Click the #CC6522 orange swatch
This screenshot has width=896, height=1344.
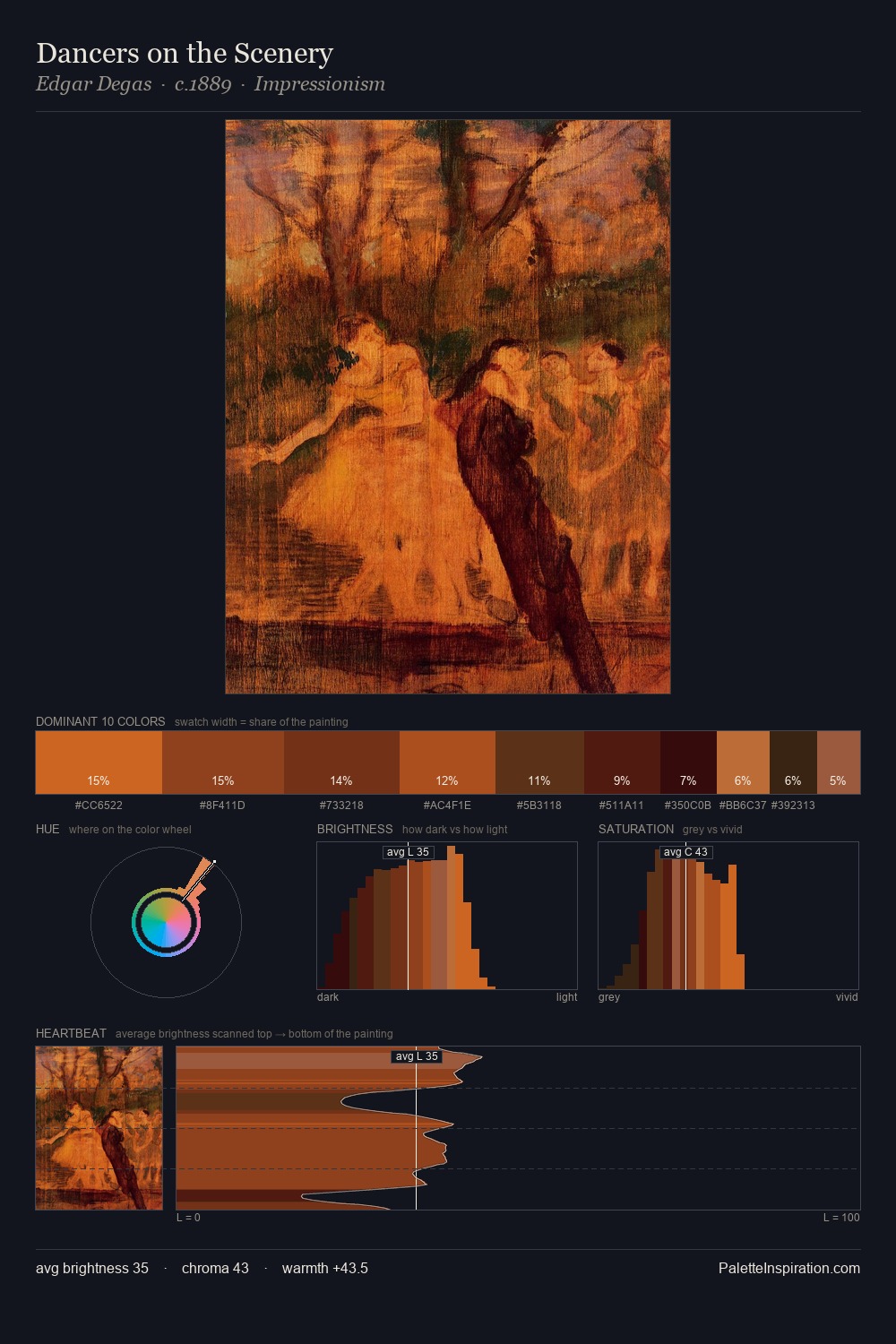[99, 762]
